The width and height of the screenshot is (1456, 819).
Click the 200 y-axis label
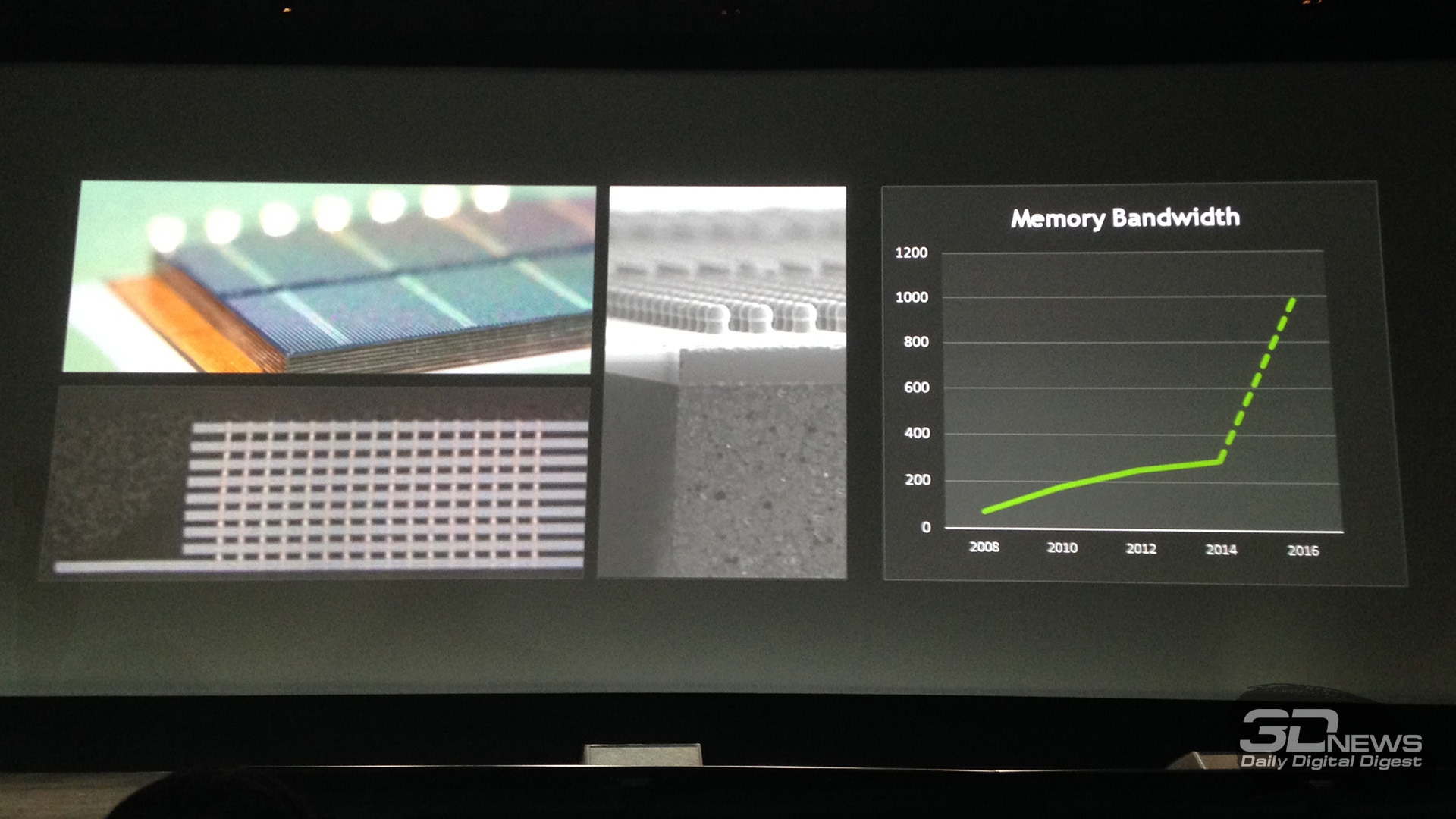[918, 480]
